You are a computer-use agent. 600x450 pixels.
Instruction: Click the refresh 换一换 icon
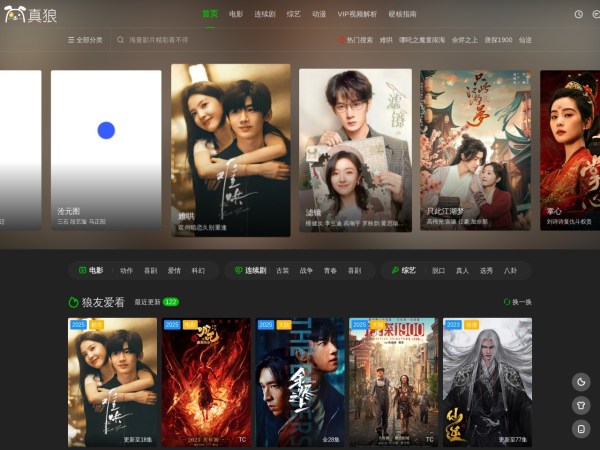click(507, 302)
